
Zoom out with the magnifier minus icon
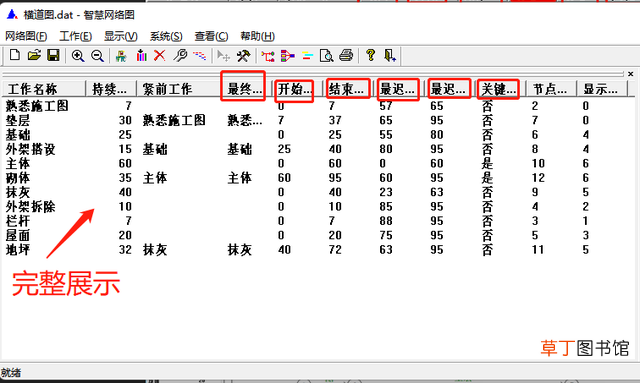(97, 56)
